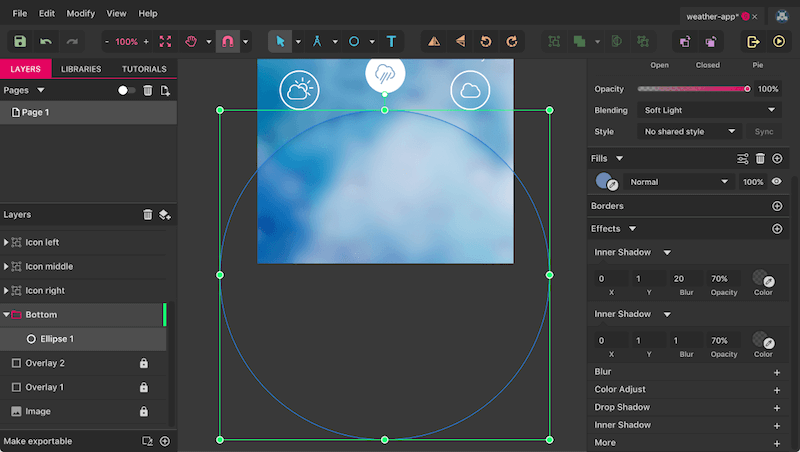Click the Sync style button

coord(764,131)
